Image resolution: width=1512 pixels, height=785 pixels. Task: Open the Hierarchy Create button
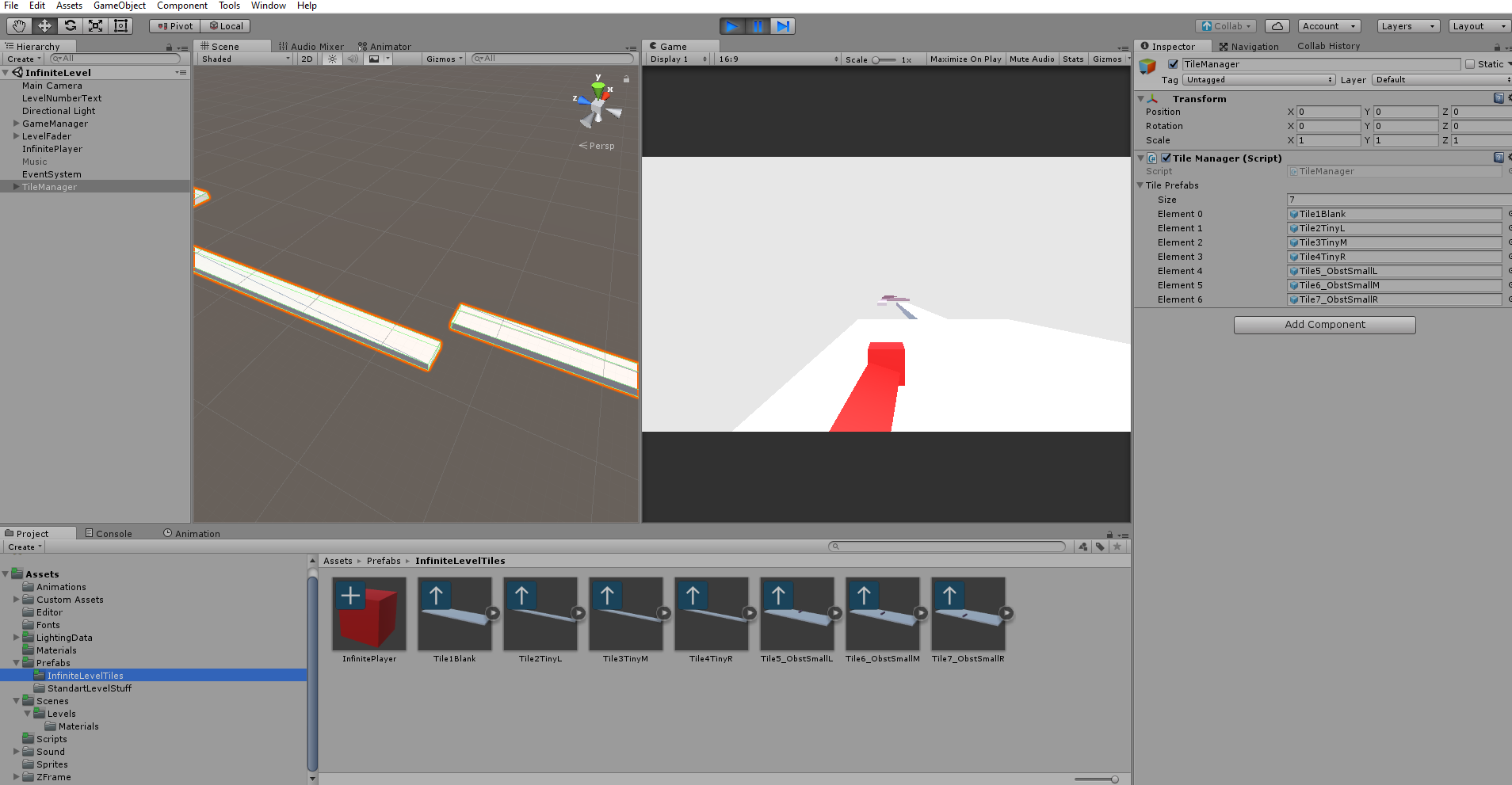point(24,59)
